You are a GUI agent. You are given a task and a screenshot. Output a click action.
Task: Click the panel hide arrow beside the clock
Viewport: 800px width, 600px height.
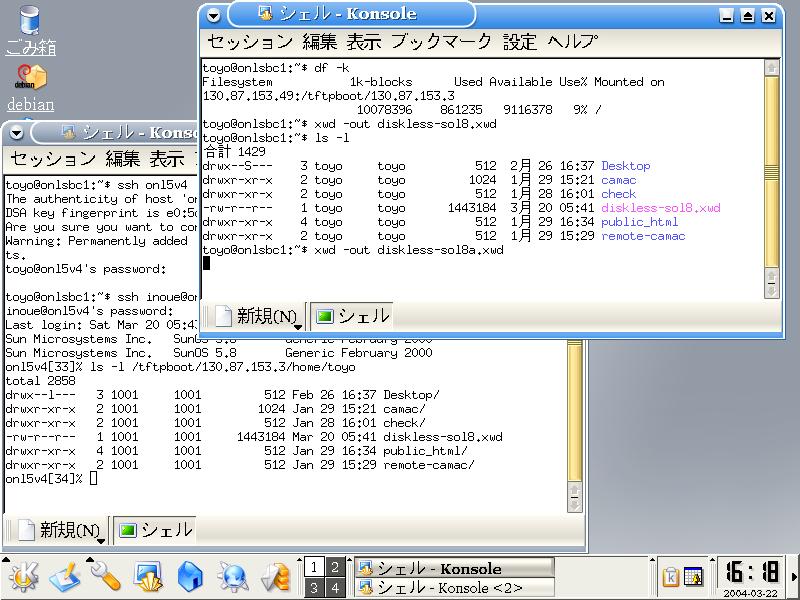794,577
